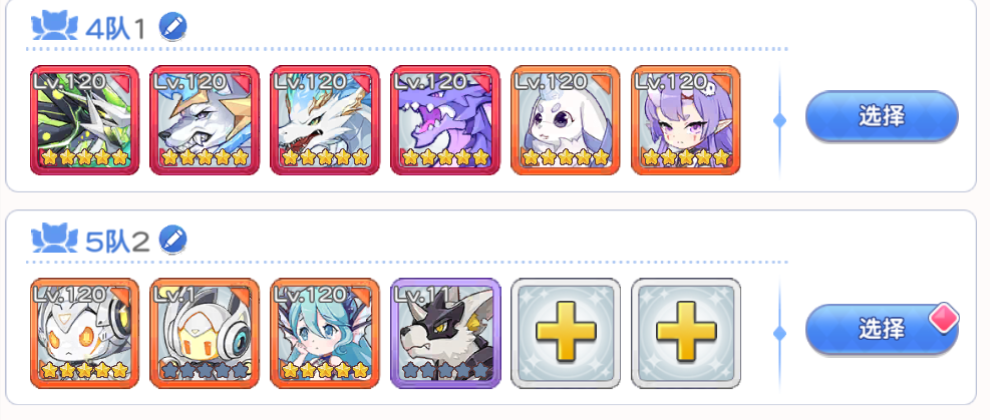Select the purple-haired elf girl character
This screenshot has width=990, height=420.
pyautogui.click(x=686, y=120)
